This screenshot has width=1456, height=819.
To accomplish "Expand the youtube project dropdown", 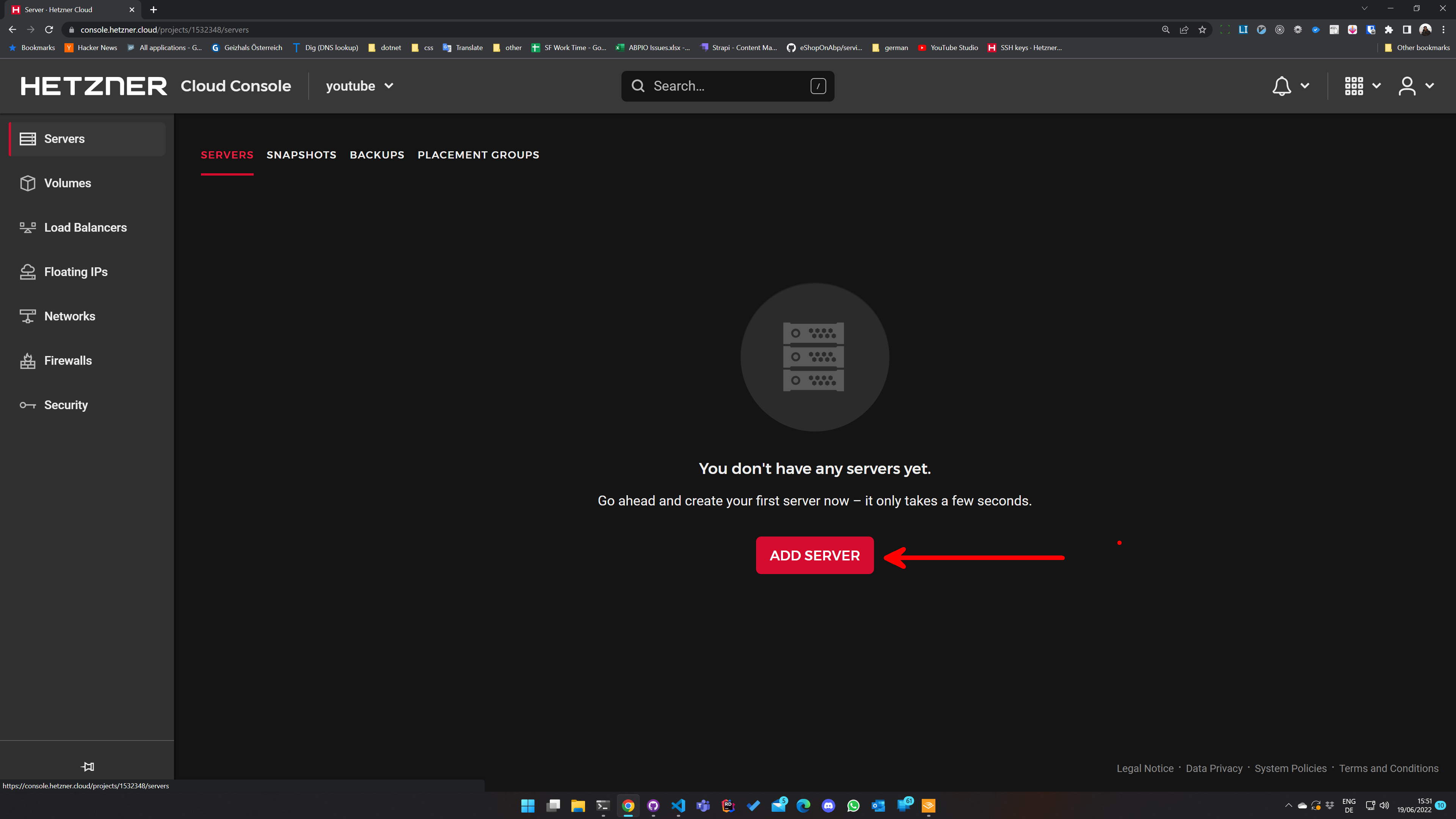I will click(x=359, y=86).
